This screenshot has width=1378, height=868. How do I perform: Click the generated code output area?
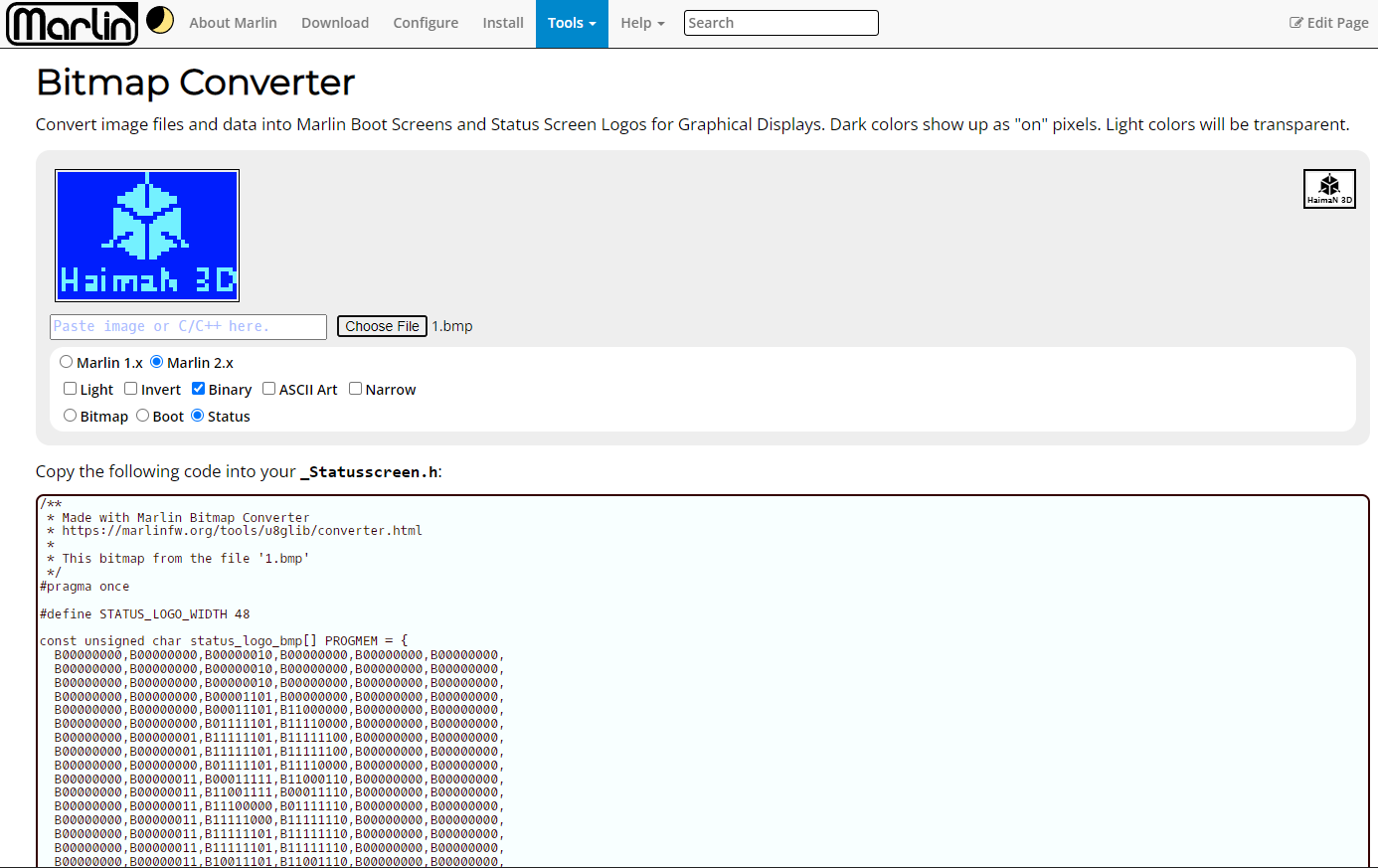point(703,681)
